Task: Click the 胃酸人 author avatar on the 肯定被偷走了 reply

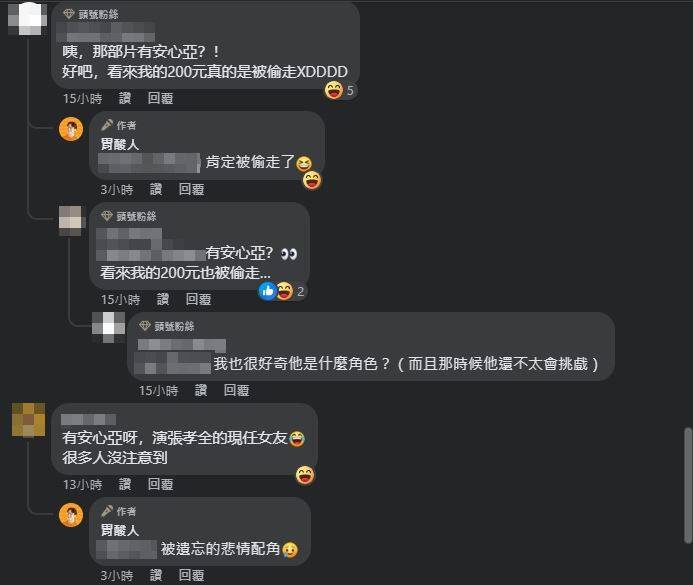Action: pos(71,129)
